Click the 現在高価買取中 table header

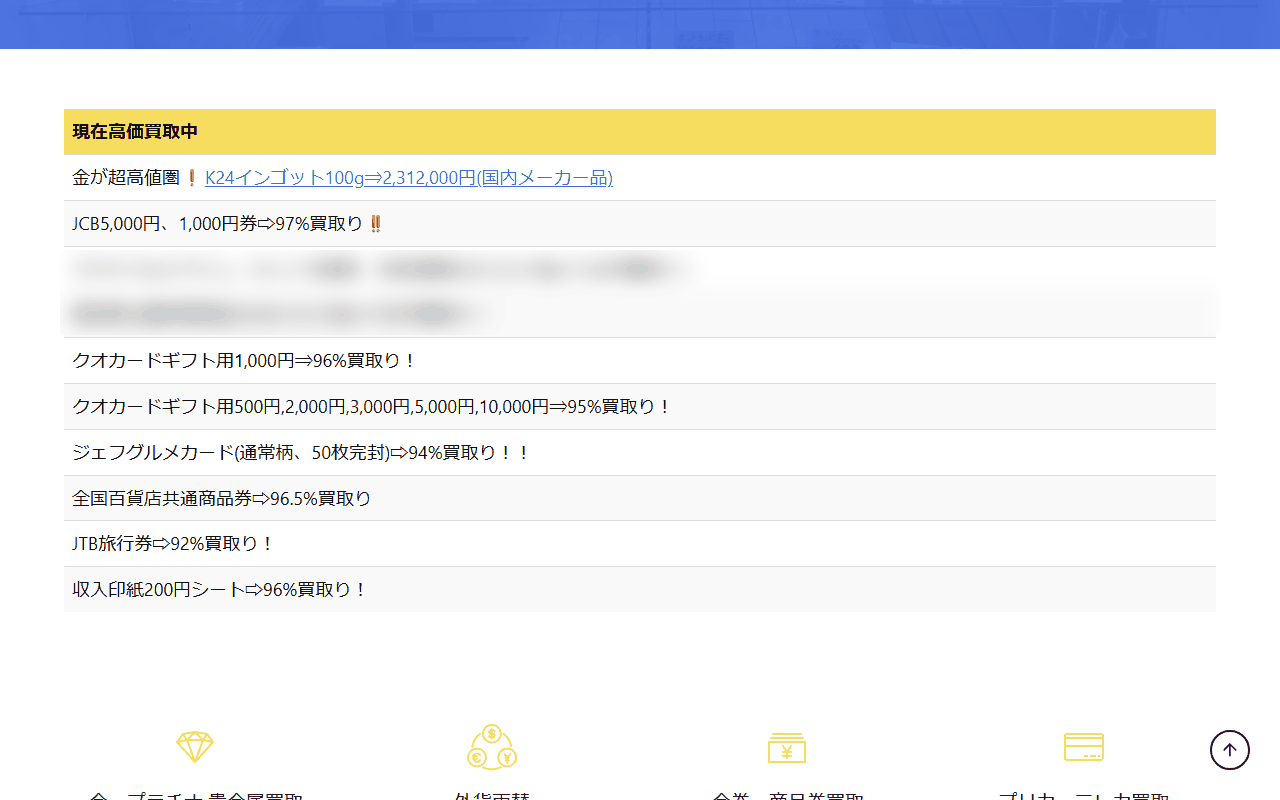click(640, 132)
